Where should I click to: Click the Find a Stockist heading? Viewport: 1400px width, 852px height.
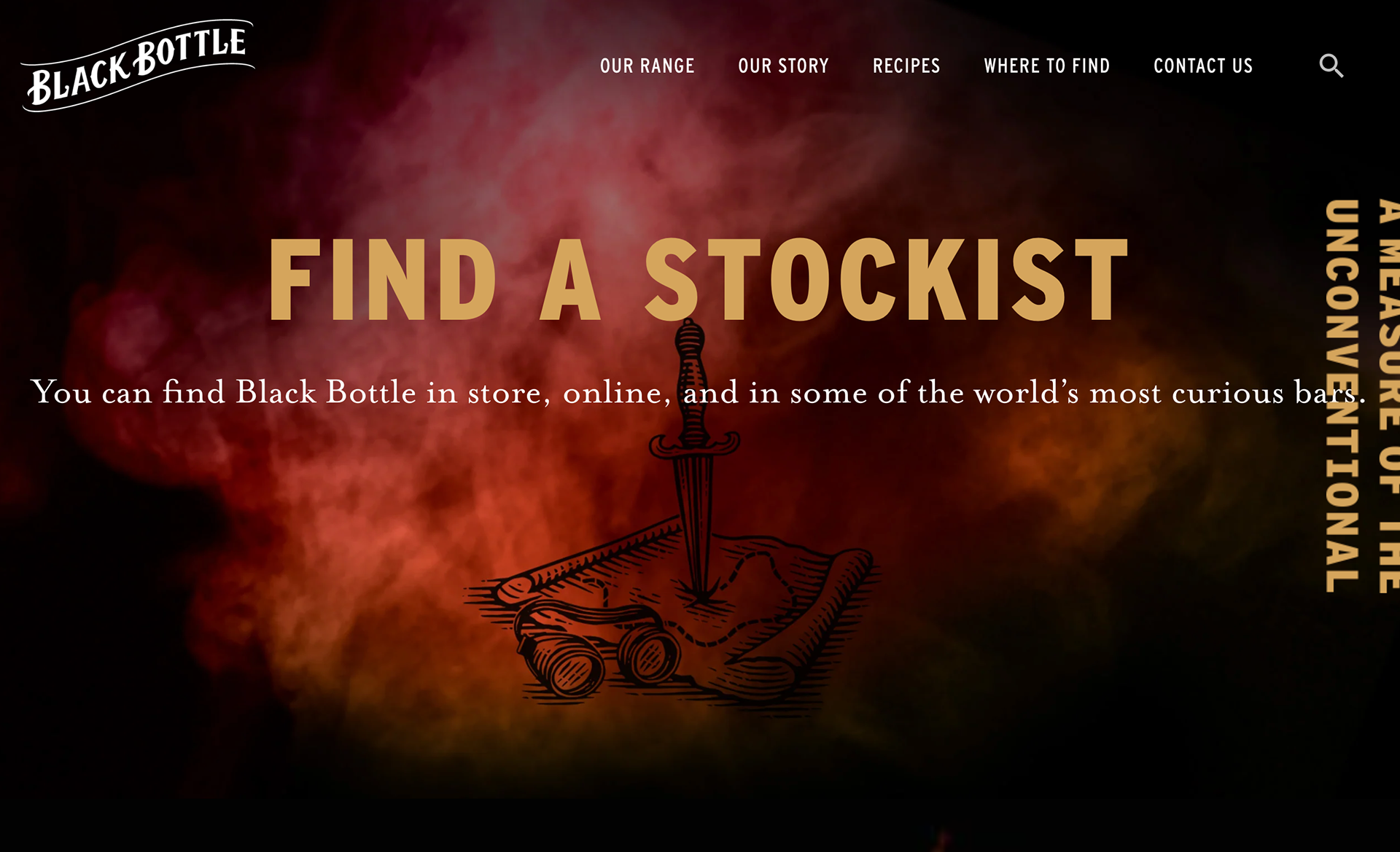click(x=699, y=279)
